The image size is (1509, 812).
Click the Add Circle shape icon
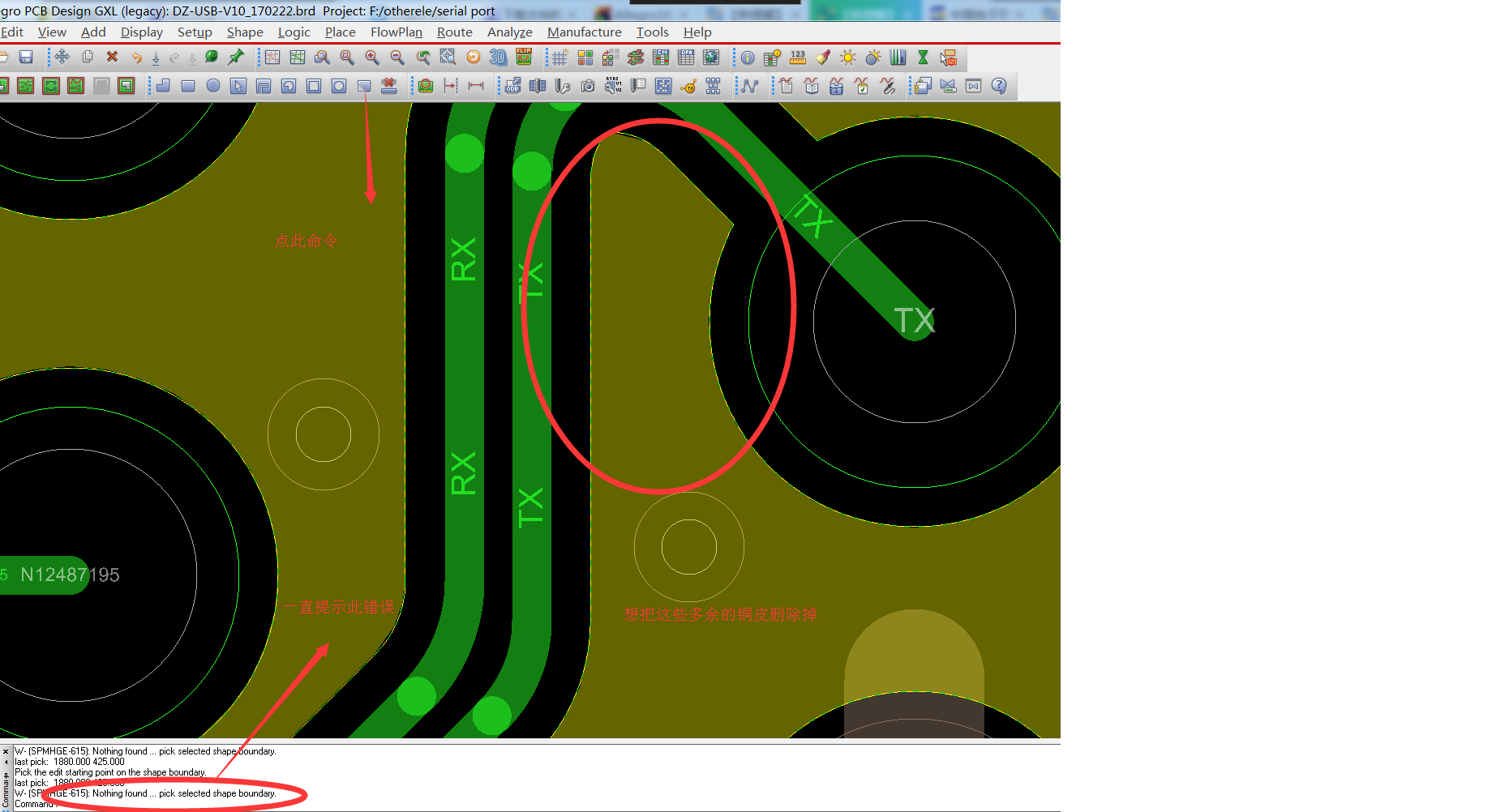213,86
